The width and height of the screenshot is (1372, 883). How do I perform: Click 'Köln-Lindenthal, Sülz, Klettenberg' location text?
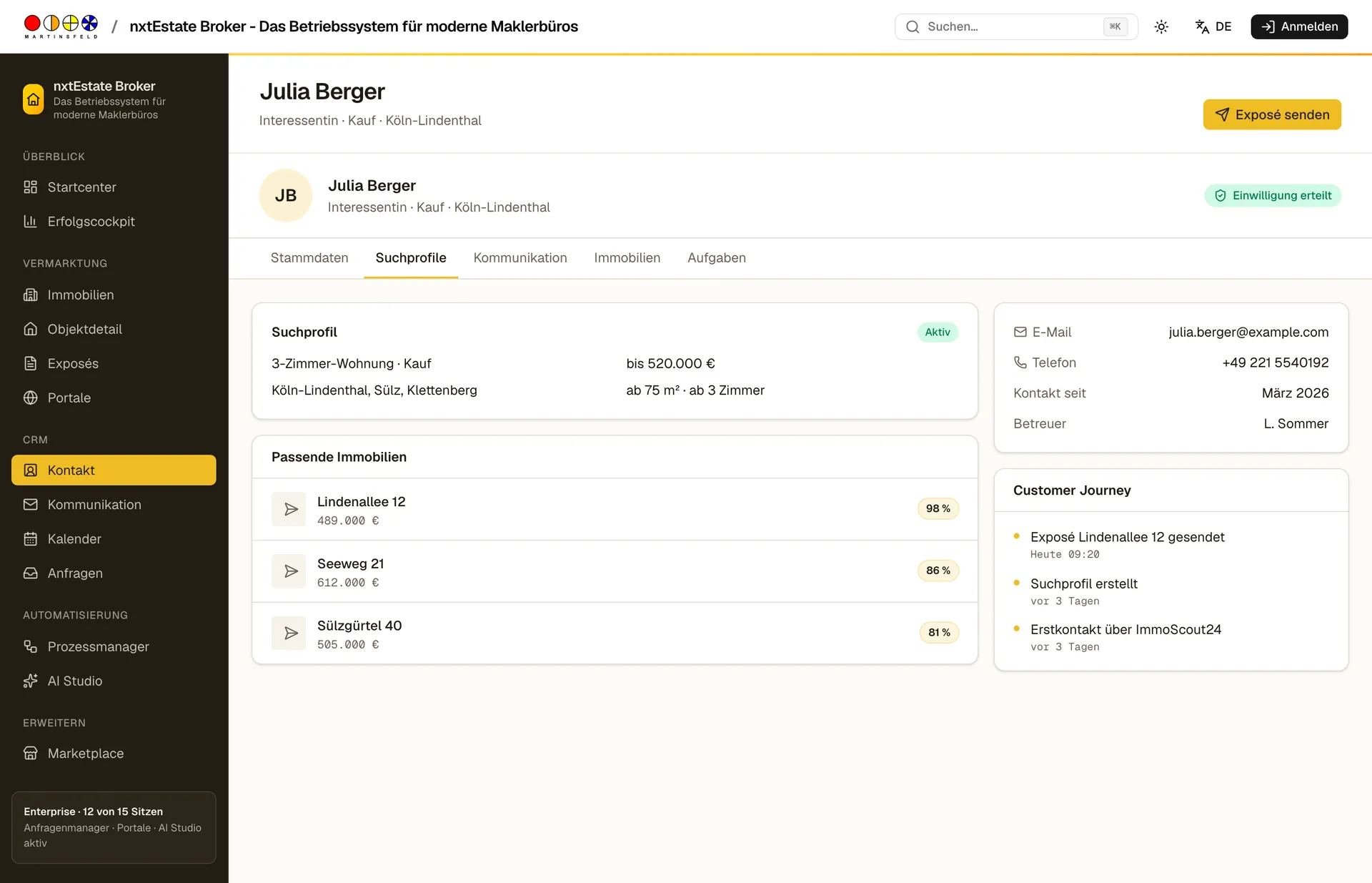(374, 390)
